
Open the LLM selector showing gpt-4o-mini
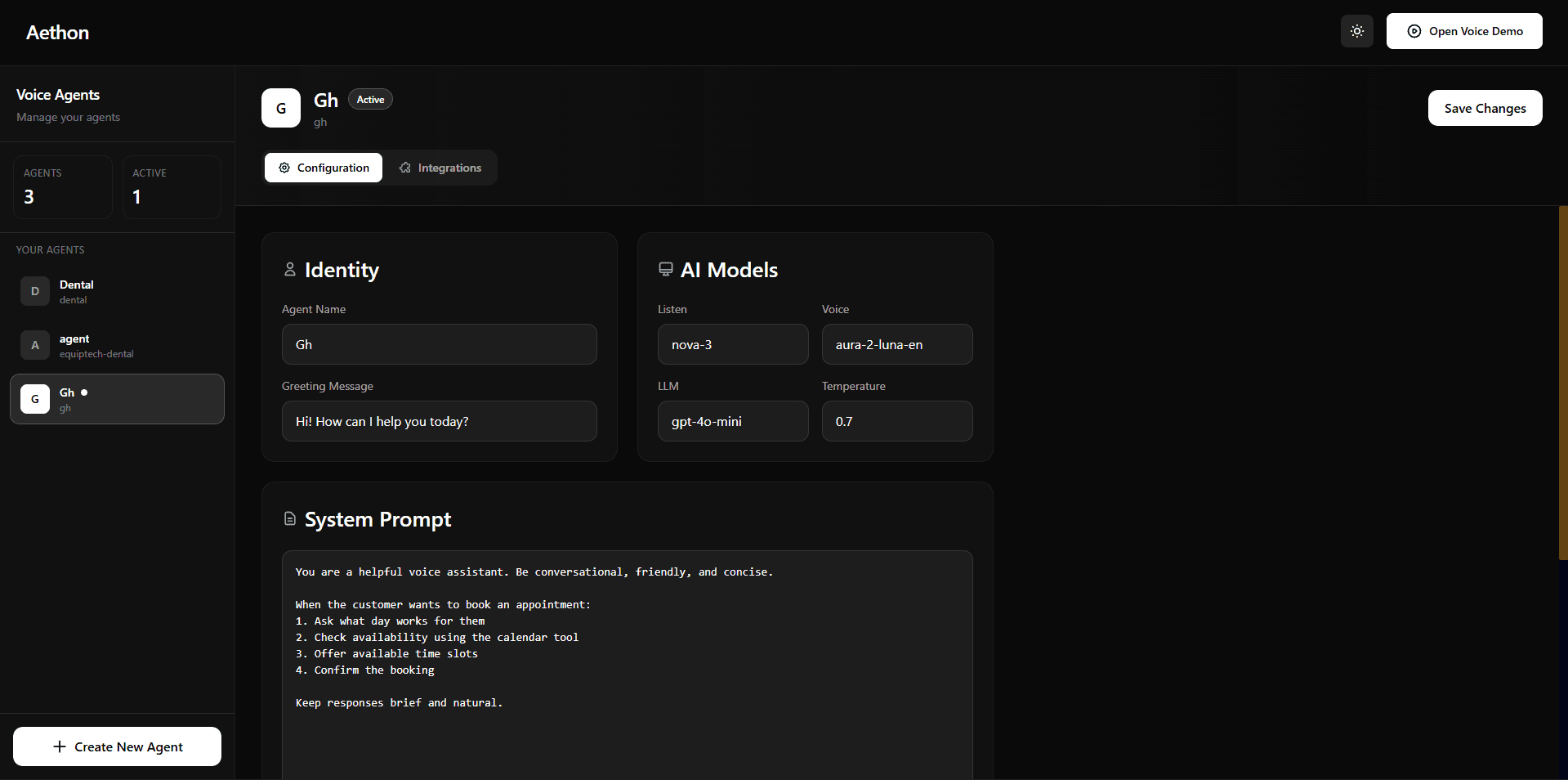732,421
